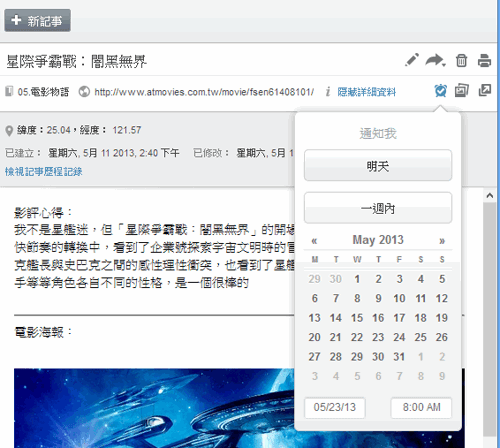Pick May 31 in the calendar

(399, 357)
